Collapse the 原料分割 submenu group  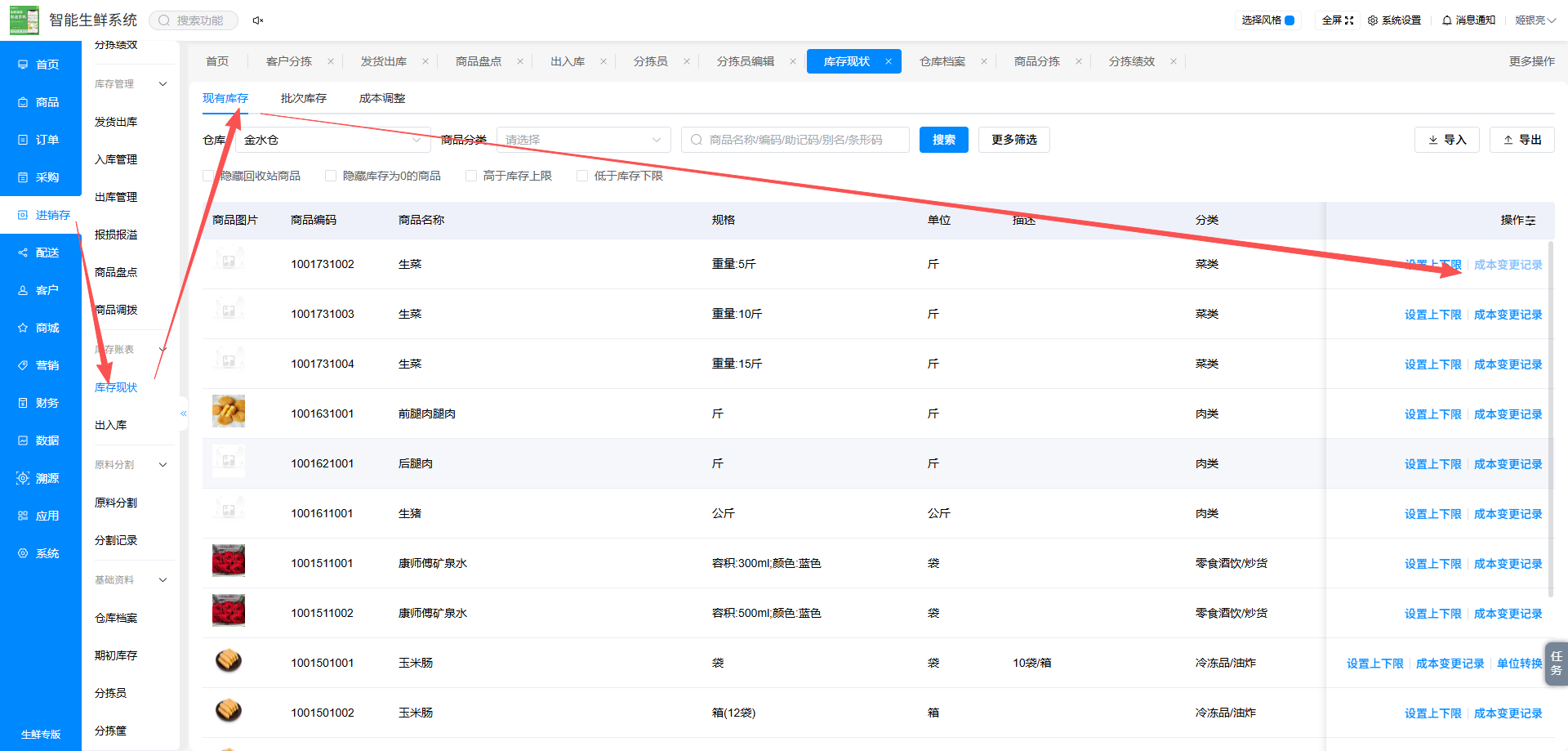point(163,465)
